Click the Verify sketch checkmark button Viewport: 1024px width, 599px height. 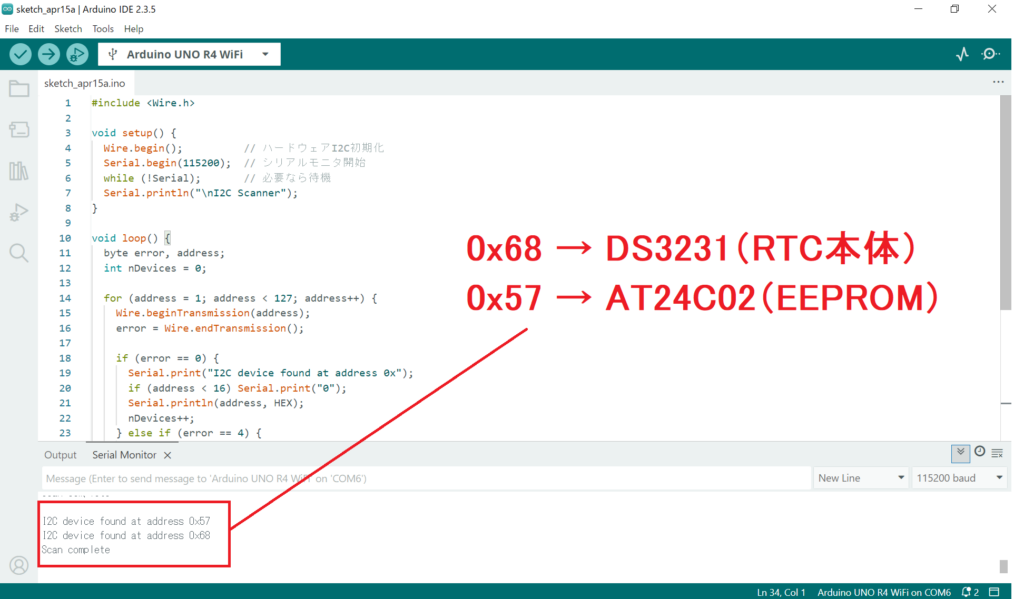pyautogui.click(x=21, y=54)
